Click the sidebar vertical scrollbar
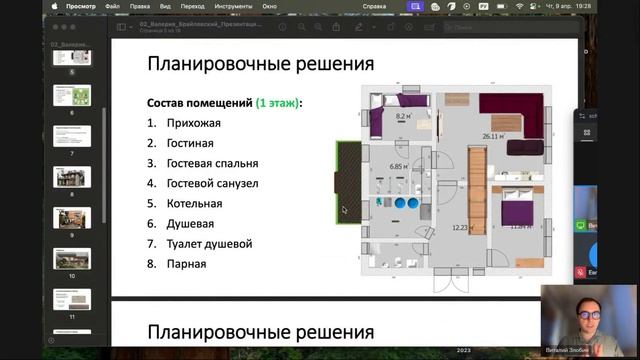Image resolution: width=640 pixels, height=360 pixels. (x=104, y=165)
